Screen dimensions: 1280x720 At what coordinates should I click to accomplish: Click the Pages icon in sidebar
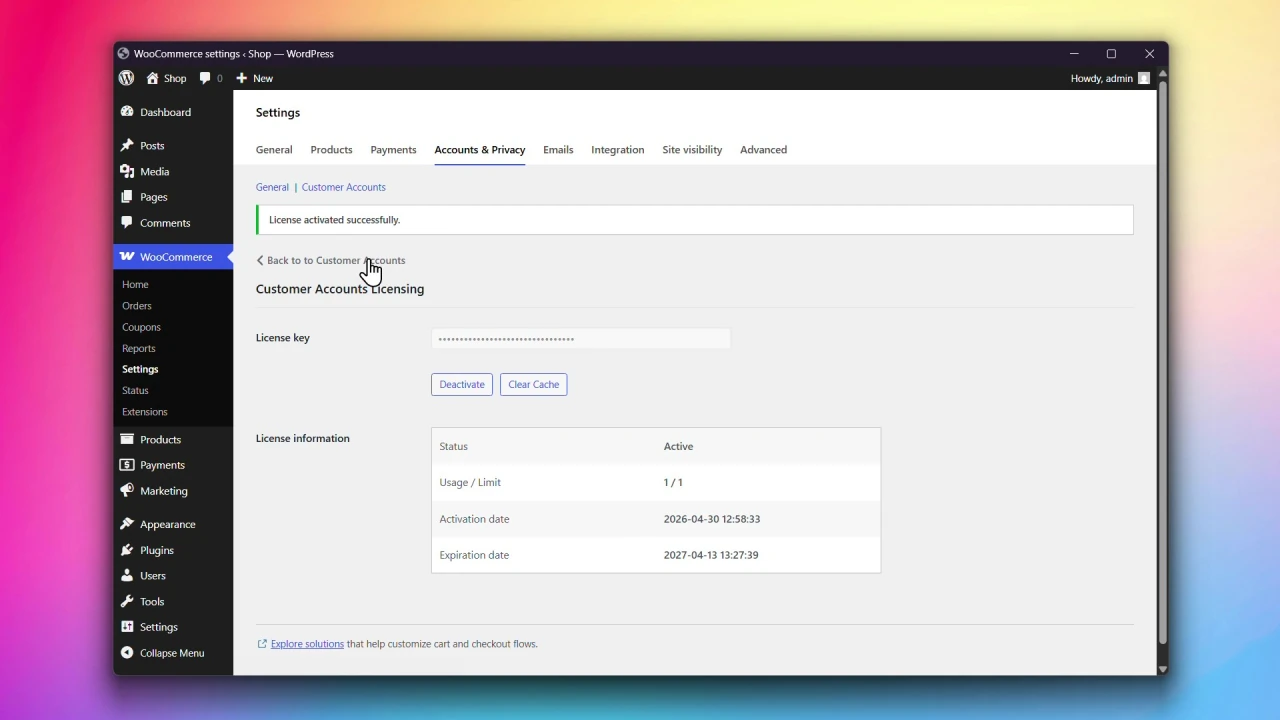point(127,197)
